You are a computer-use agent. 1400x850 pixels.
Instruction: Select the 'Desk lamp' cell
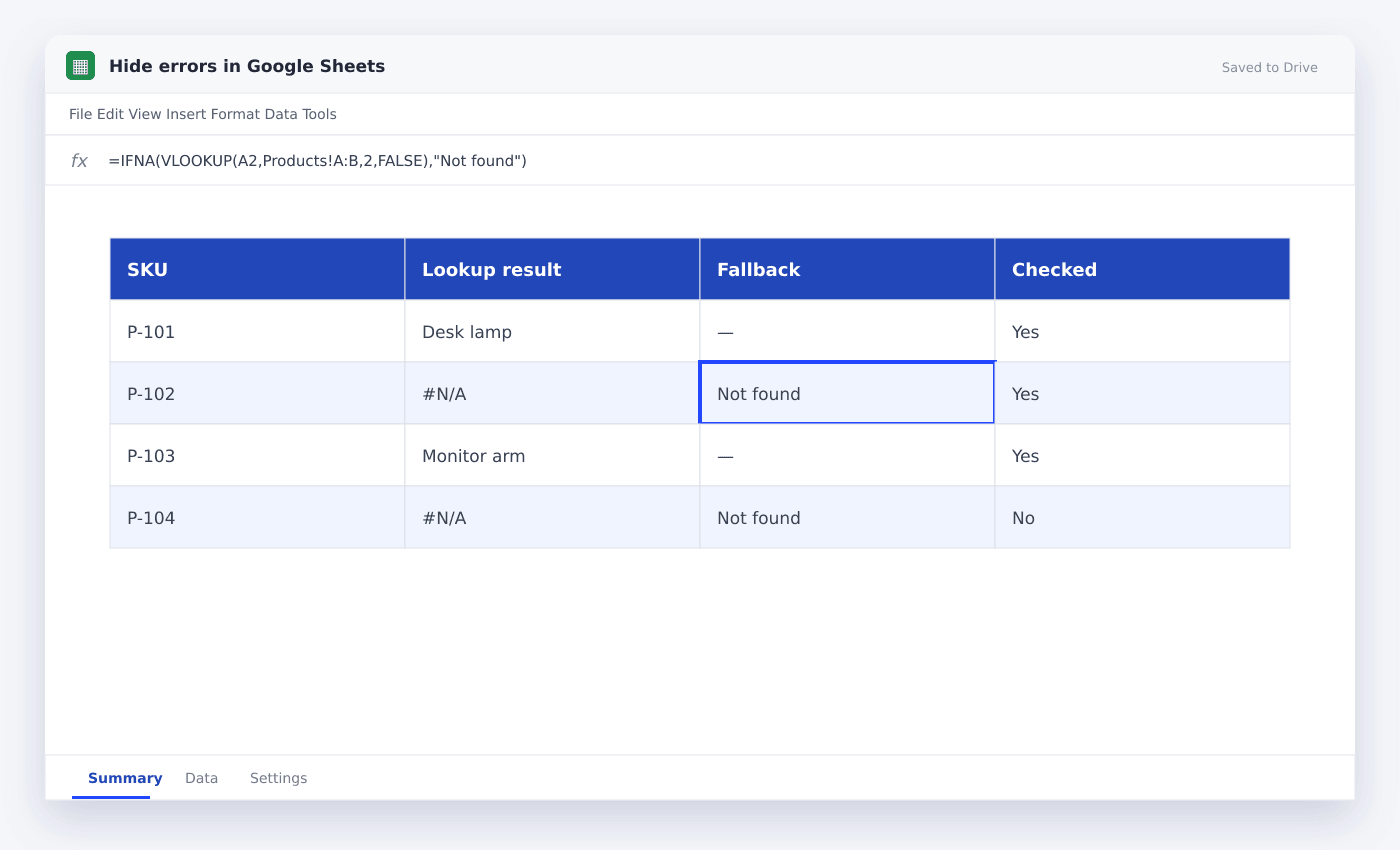[552, 331]
